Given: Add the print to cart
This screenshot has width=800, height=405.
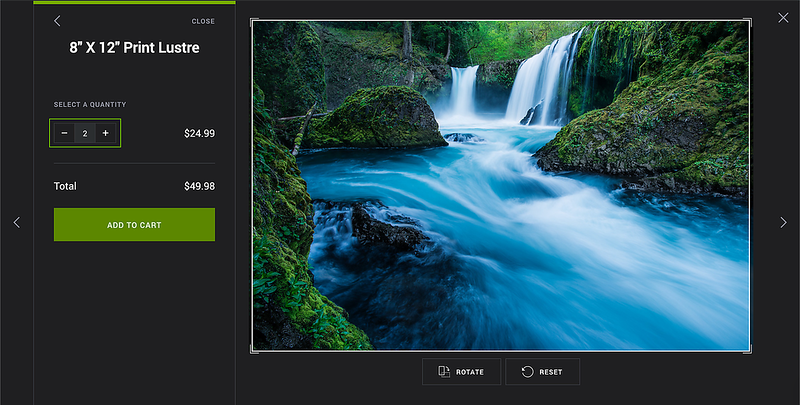Looking at the screenshot, I should (134, 224).
